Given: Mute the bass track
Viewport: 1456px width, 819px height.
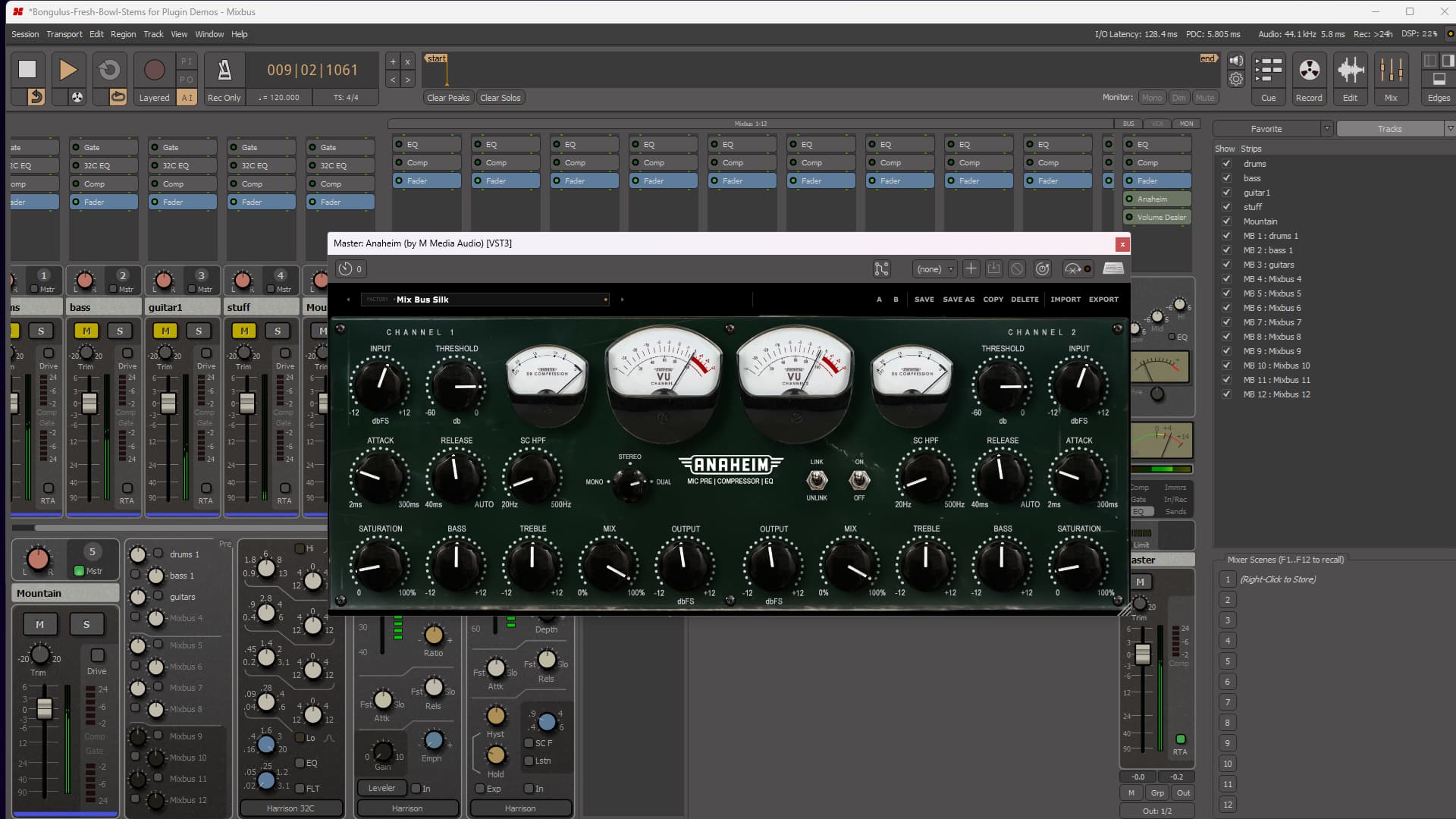Looking at the screenshot, I should pos(86,331).
